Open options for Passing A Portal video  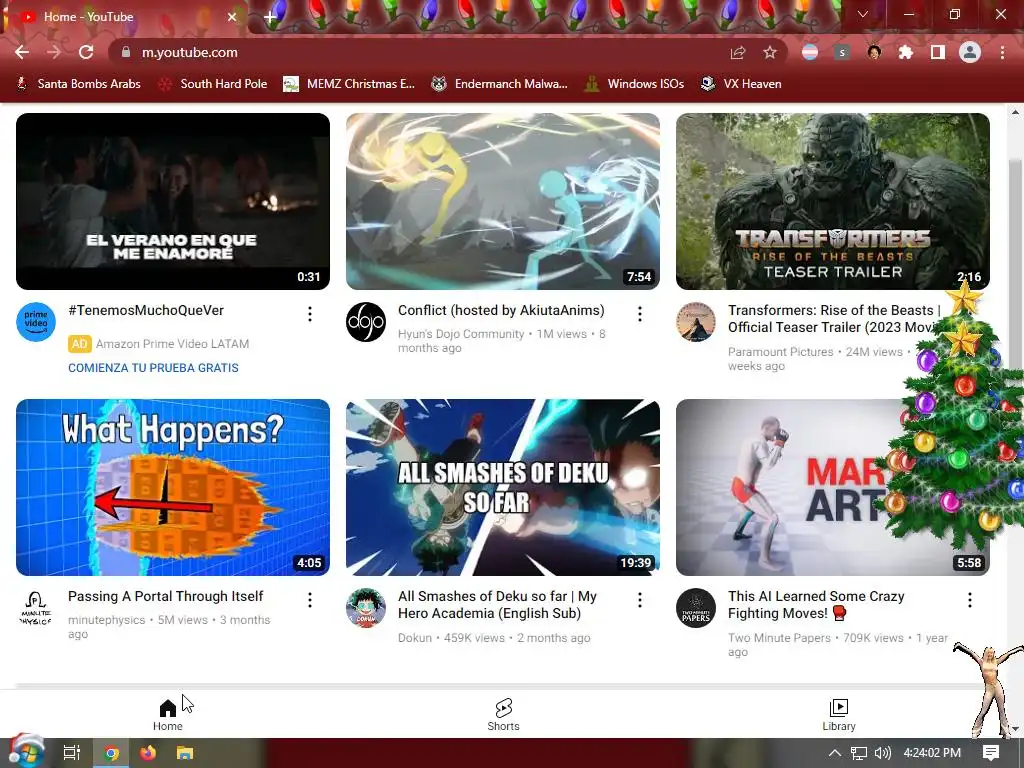[310, 600]
